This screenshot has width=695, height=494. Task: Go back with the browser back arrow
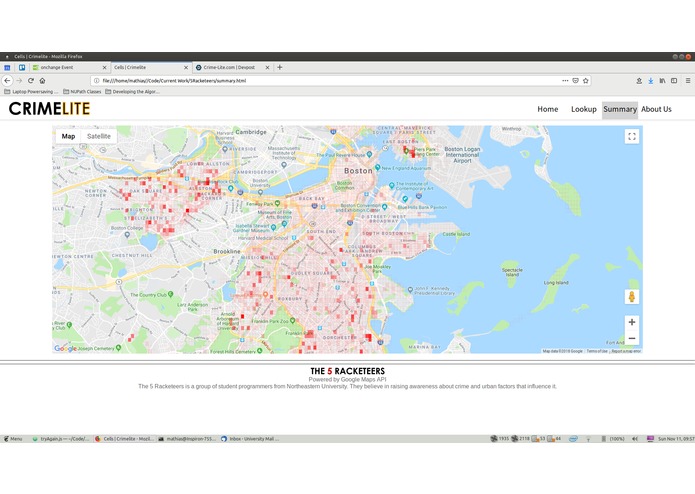tap(7, 81)
